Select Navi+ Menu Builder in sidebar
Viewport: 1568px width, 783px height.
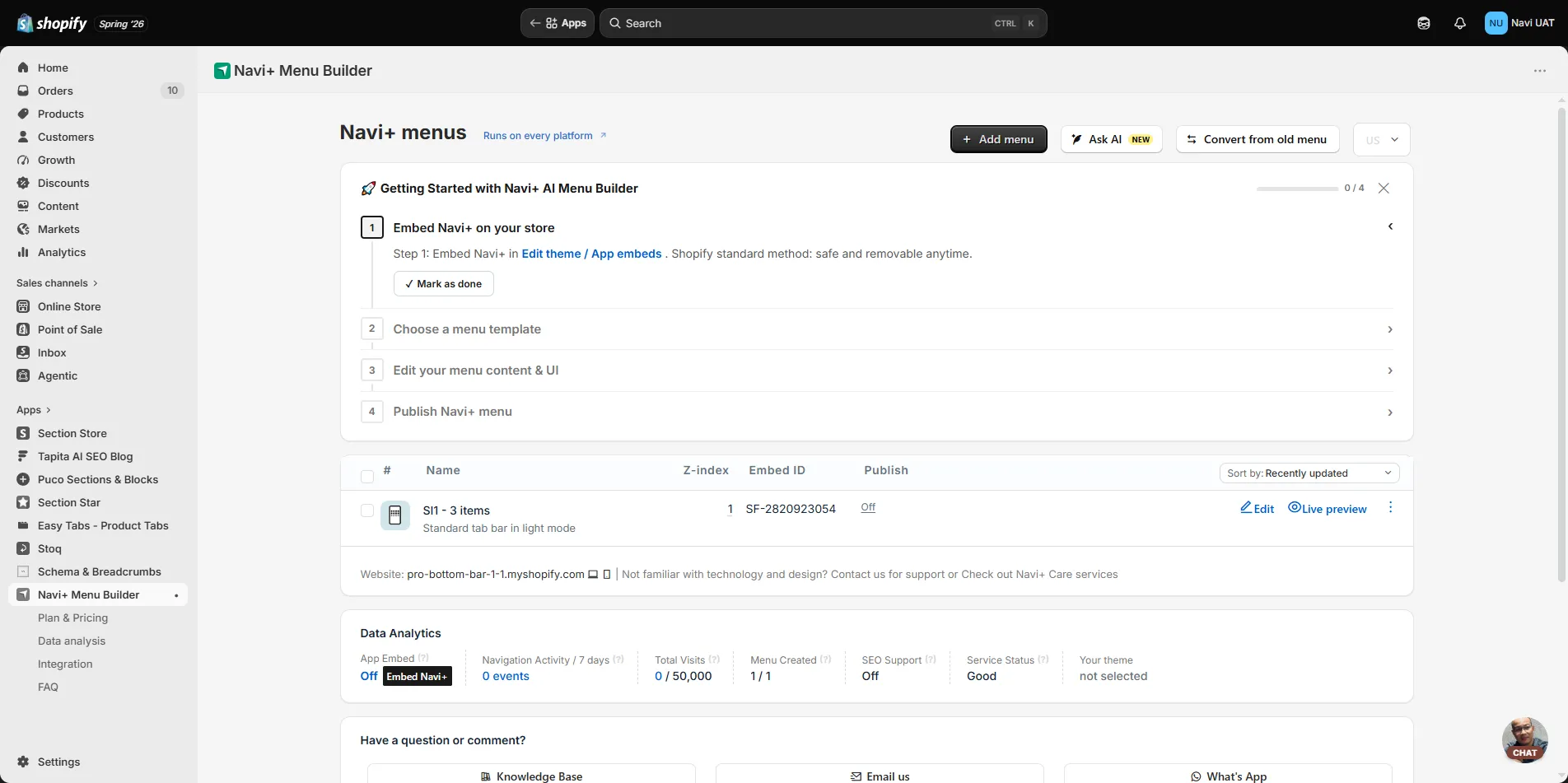click(98, 594)
